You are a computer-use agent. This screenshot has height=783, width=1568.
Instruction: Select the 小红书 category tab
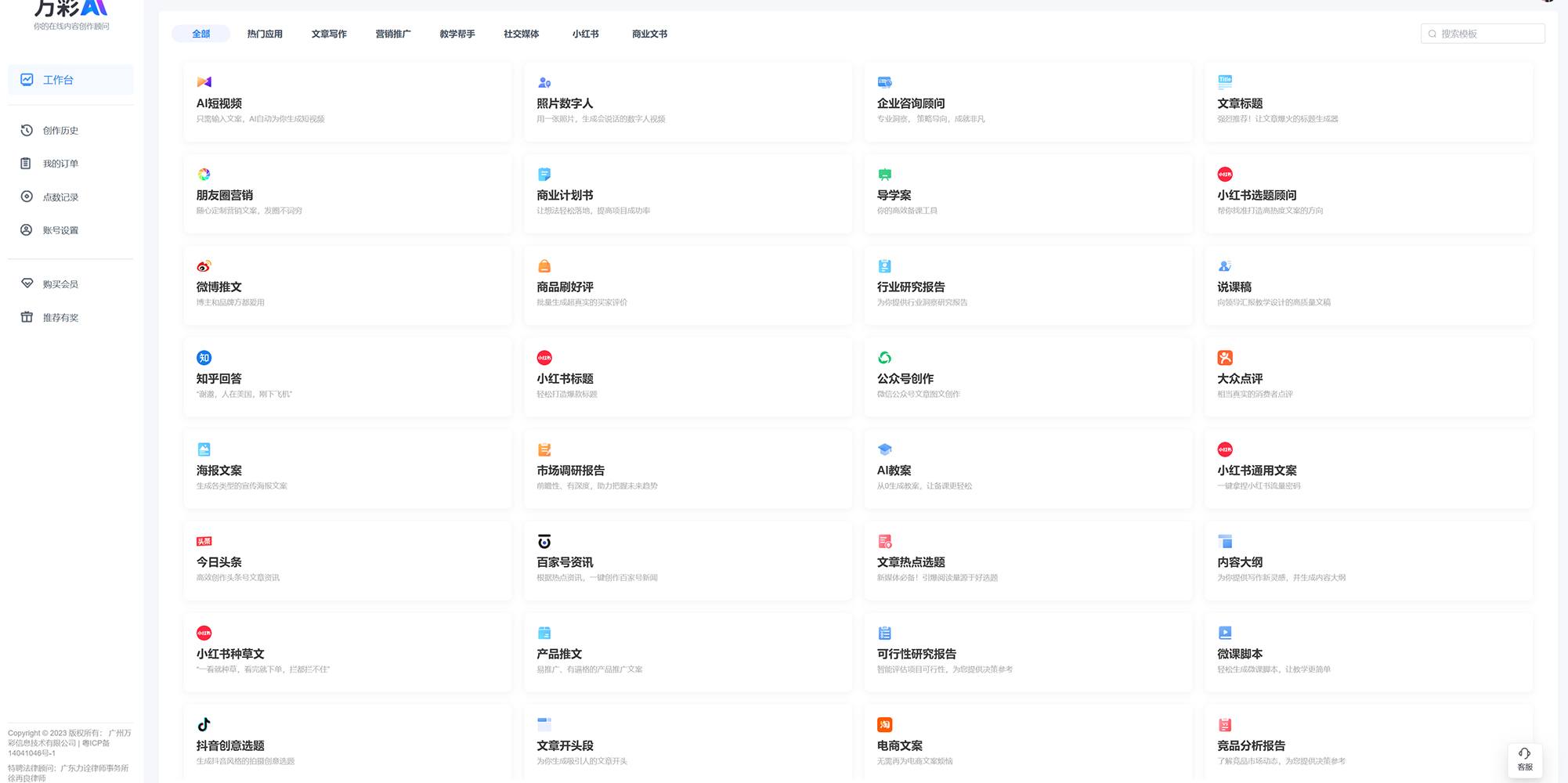click(x=585, y=34)
